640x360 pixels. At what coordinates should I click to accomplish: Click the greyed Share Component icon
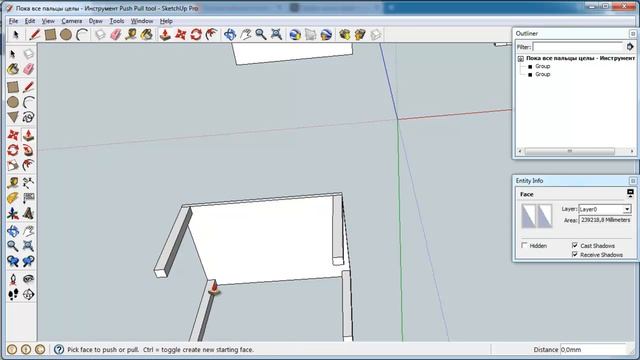click(x=376, y=35)
